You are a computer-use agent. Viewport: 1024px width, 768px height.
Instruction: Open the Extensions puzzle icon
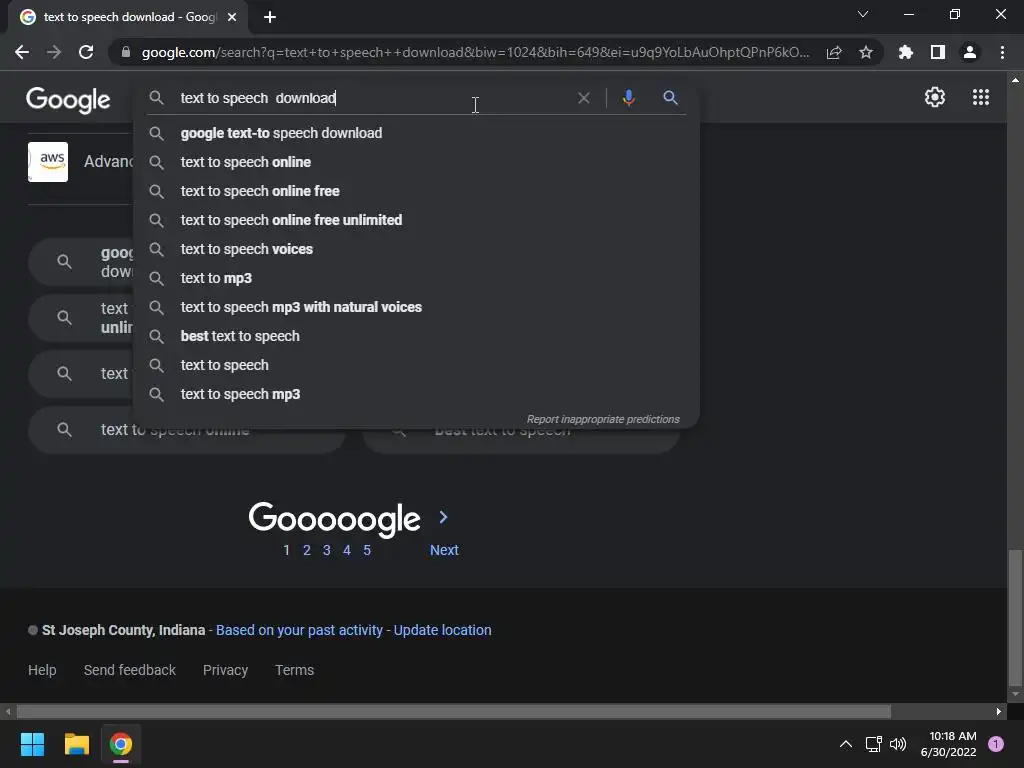(906, 52)
